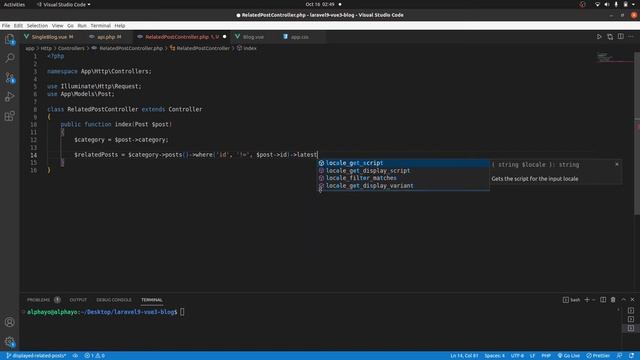Click the git branch displayed-related-posts
This screenshot has height=360, width=640.
(36, 356)
